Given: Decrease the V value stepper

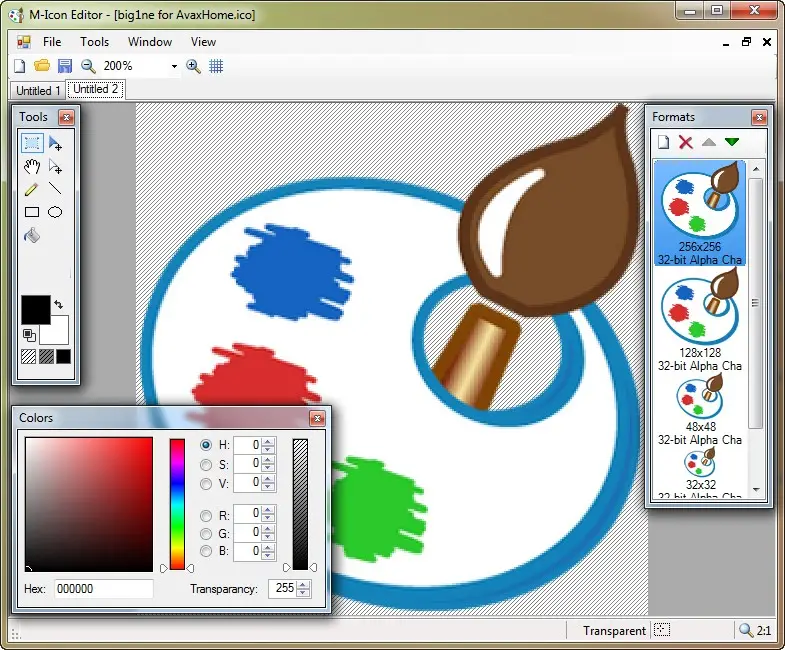Looking at the screenshot, I should [x=268, y=487].
